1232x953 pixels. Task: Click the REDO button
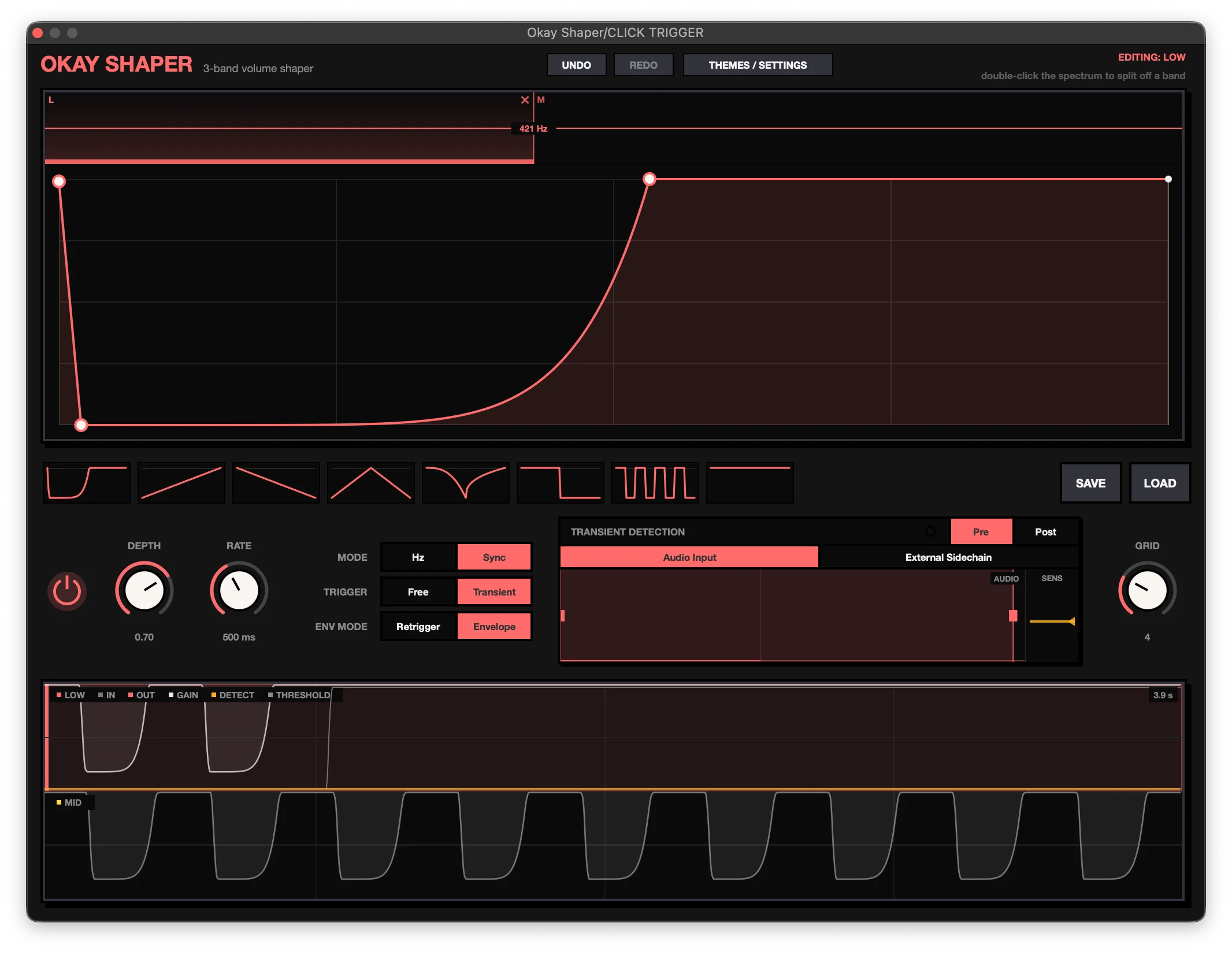[643, 65]
